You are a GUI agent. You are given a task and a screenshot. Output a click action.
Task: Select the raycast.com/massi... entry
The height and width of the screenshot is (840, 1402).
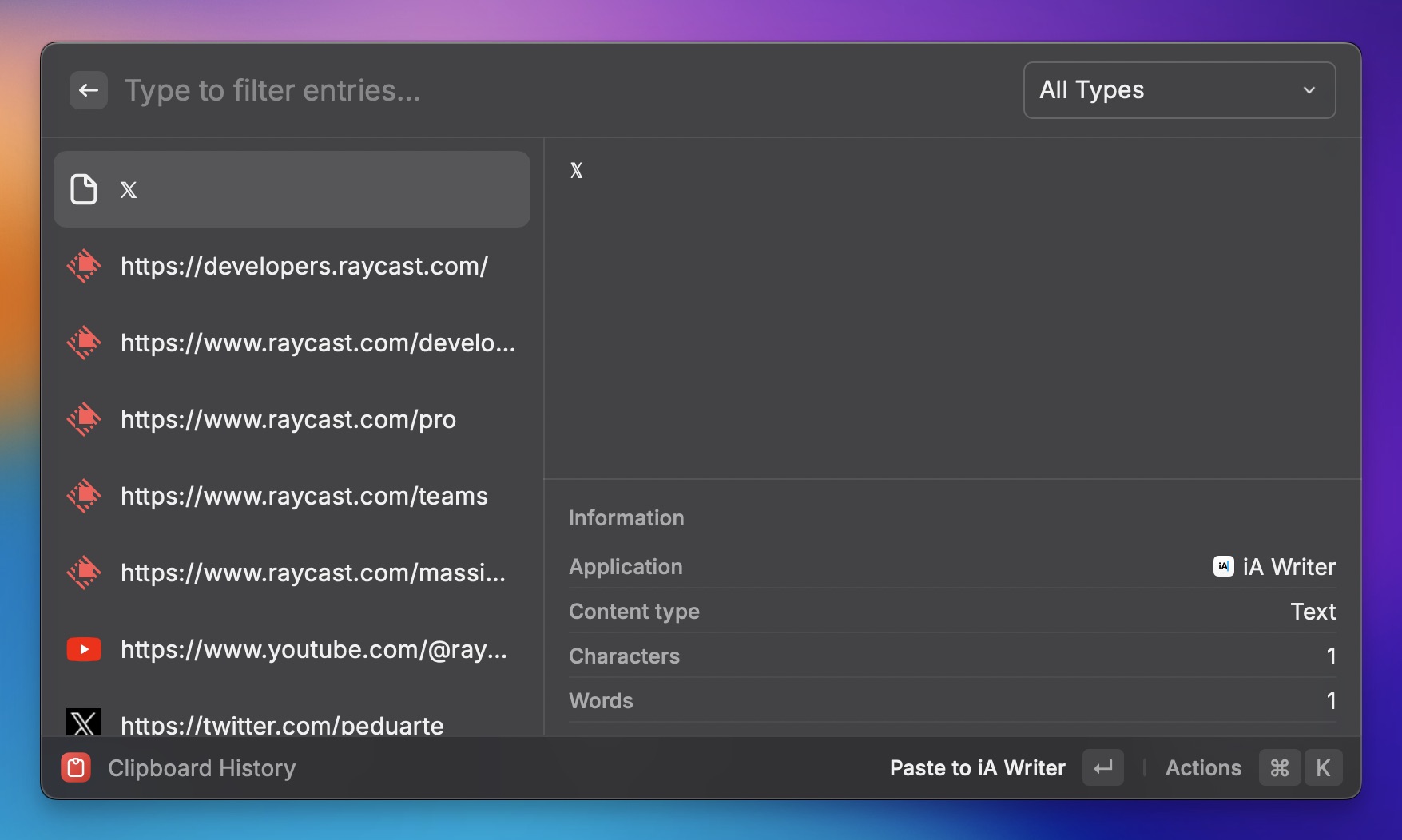coord(312,573)
